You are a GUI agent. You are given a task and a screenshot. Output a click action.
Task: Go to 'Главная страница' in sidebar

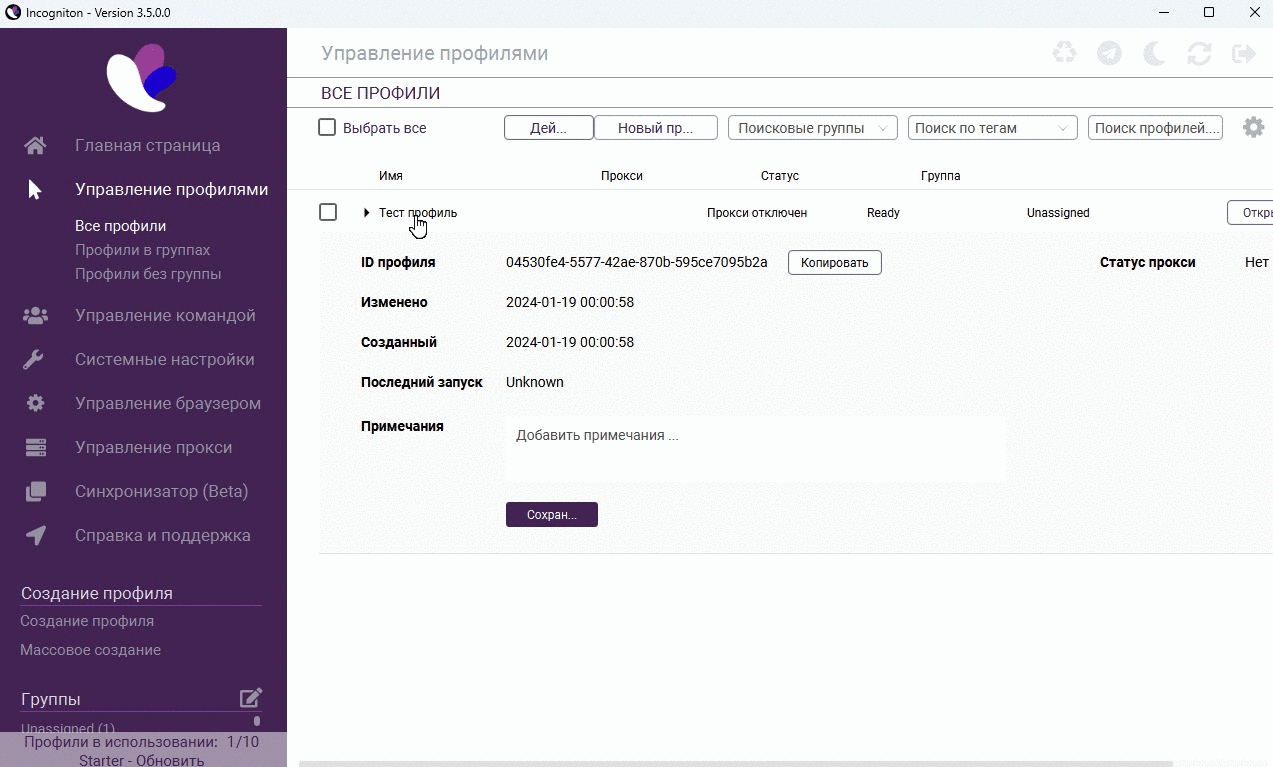click(x=147, y=145)
